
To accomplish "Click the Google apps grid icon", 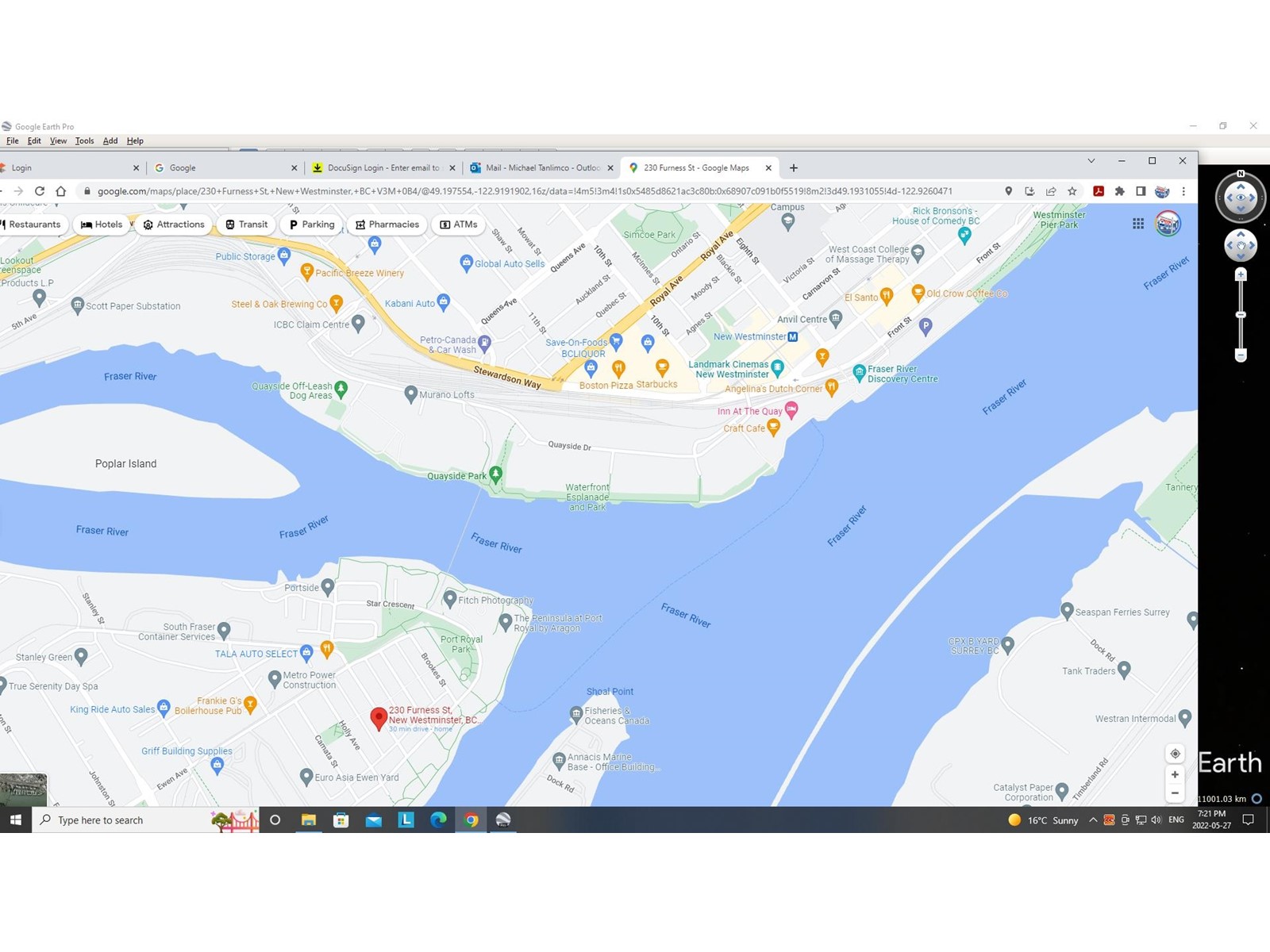I will point(1138,224).
